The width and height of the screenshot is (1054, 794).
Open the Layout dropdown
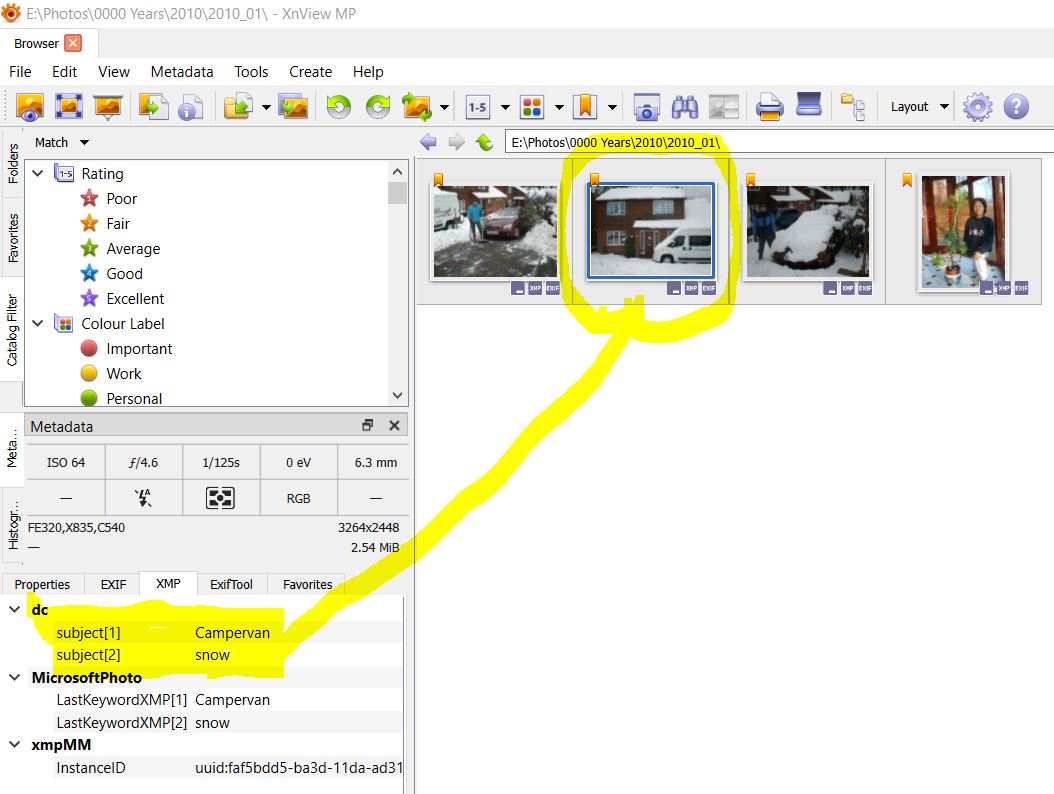(x=919, y=106)
